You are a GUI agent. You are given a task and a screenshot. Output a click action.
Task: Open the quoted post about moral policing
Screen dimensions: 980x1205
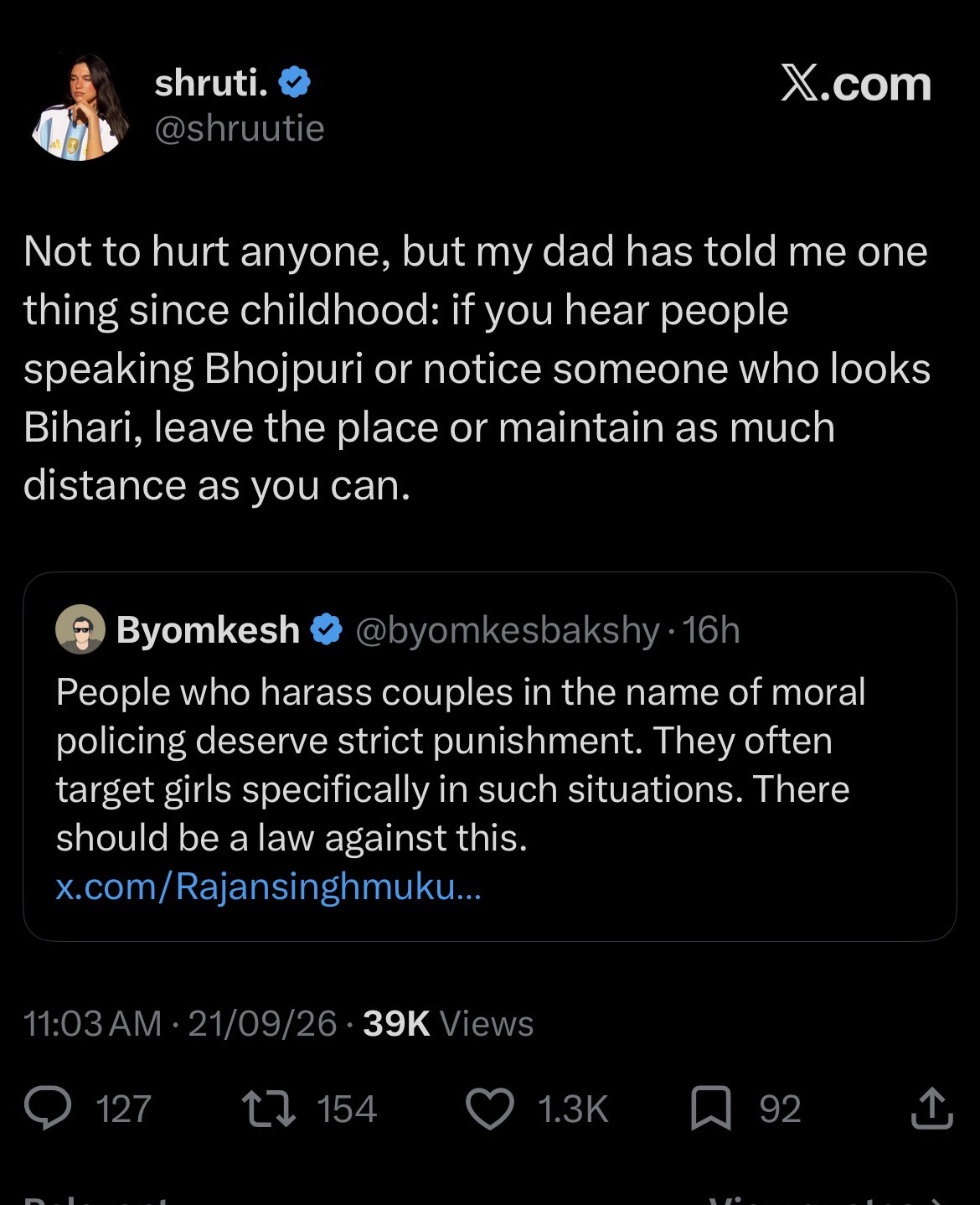[489, 757]
